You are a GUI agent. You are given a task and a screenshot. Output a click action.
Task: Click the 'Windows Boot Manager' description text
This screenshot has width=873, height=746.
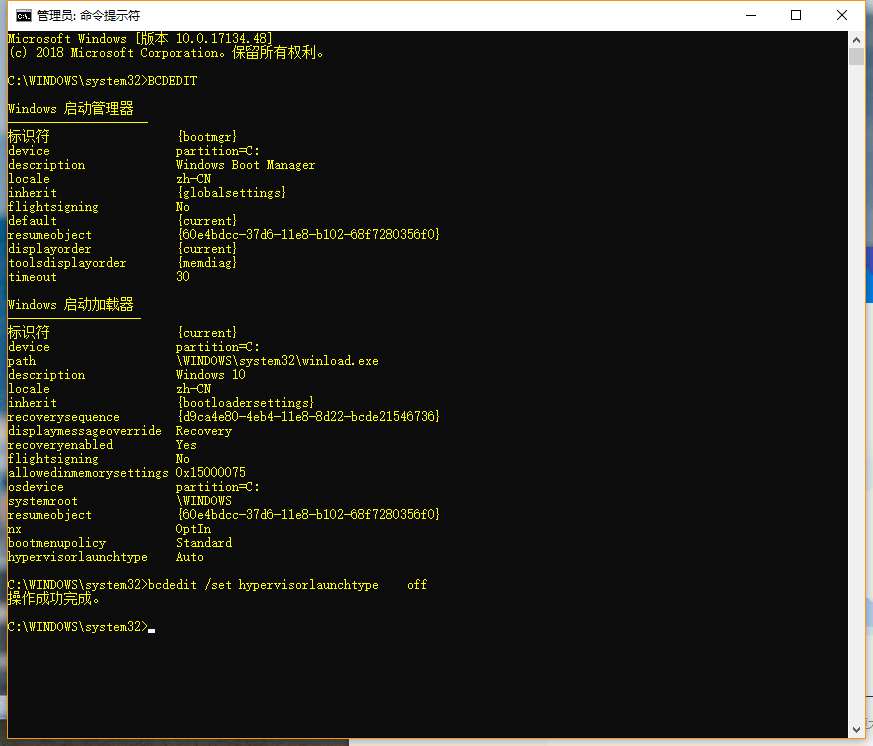tap(245, 165)
